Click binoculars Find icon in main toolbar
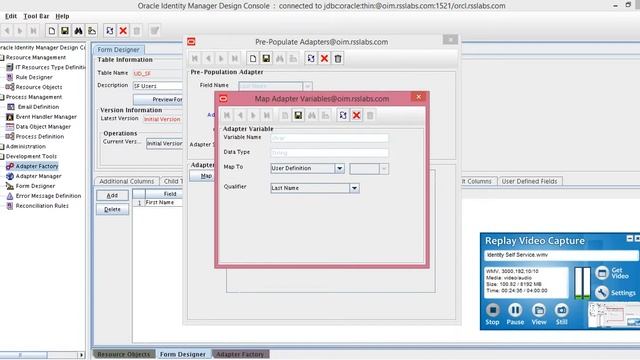The height and width of the screenshot is (360, 640). (x=78, y=31)
